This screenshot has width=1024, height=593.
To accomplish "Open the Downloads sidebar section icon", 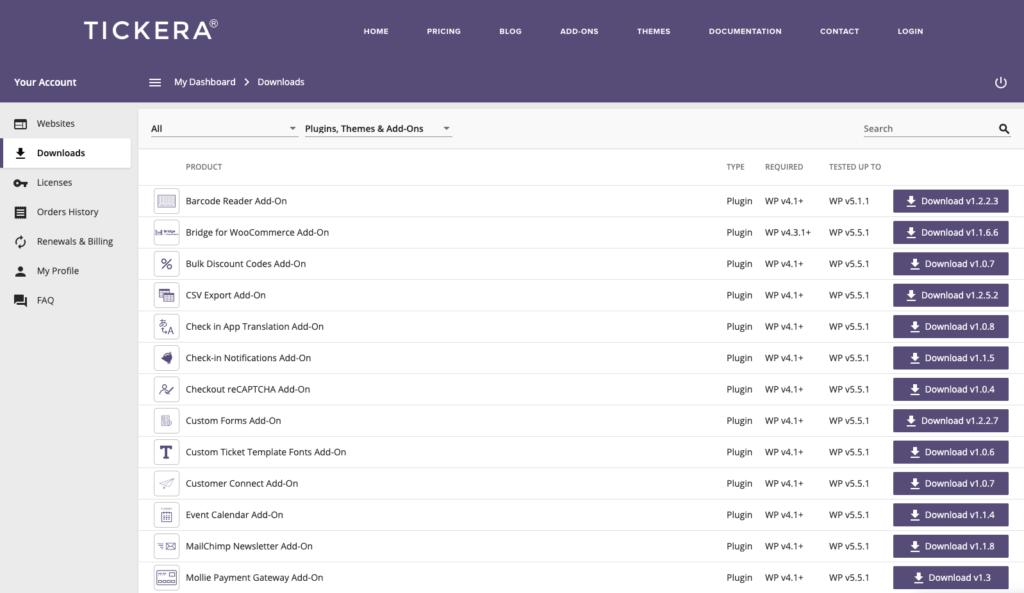I will tap(22, 153).
